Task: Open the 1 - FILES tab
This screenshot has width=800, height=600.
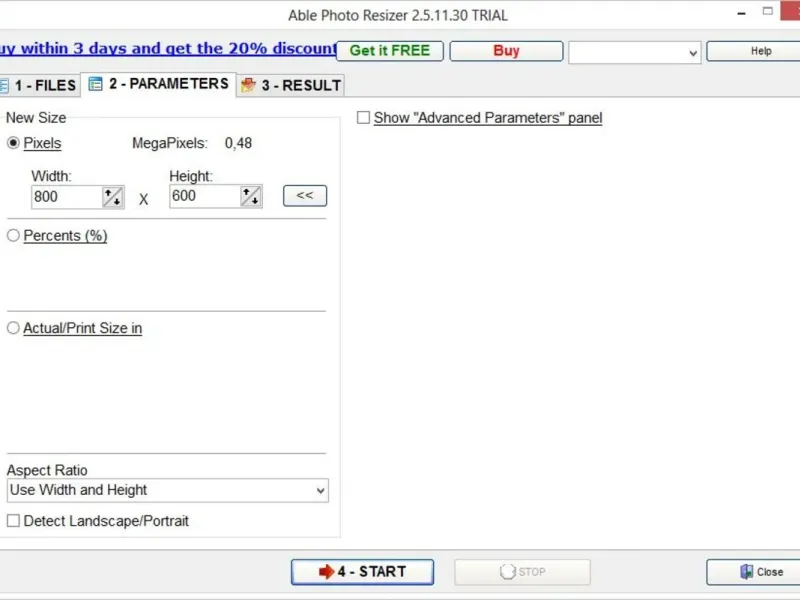Action: 39,85
